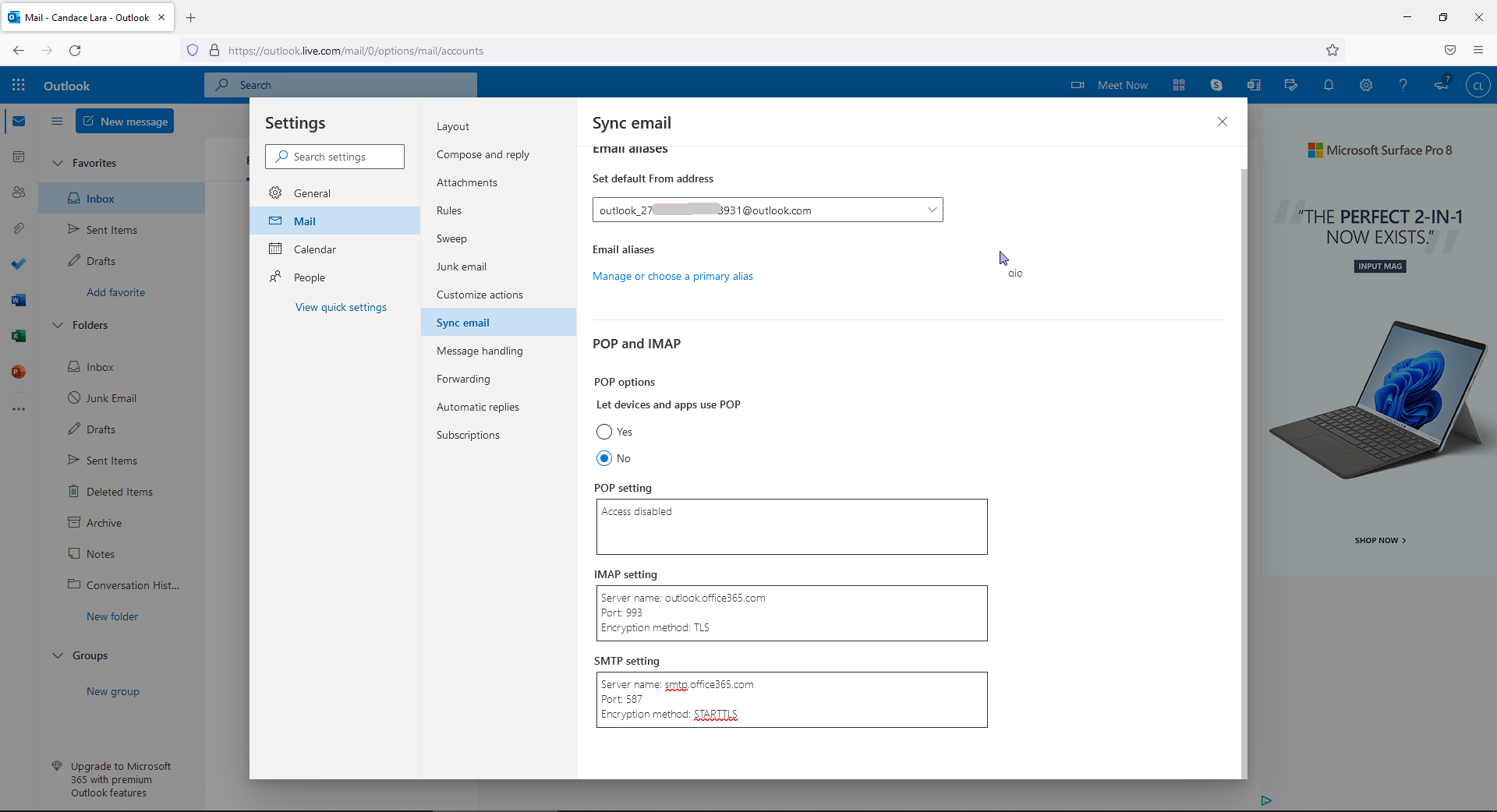Collapse the Folders section

click(58, 325)
